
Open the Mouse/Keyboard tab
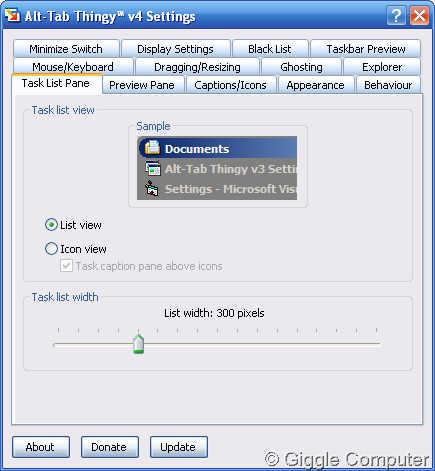point(73,67)
